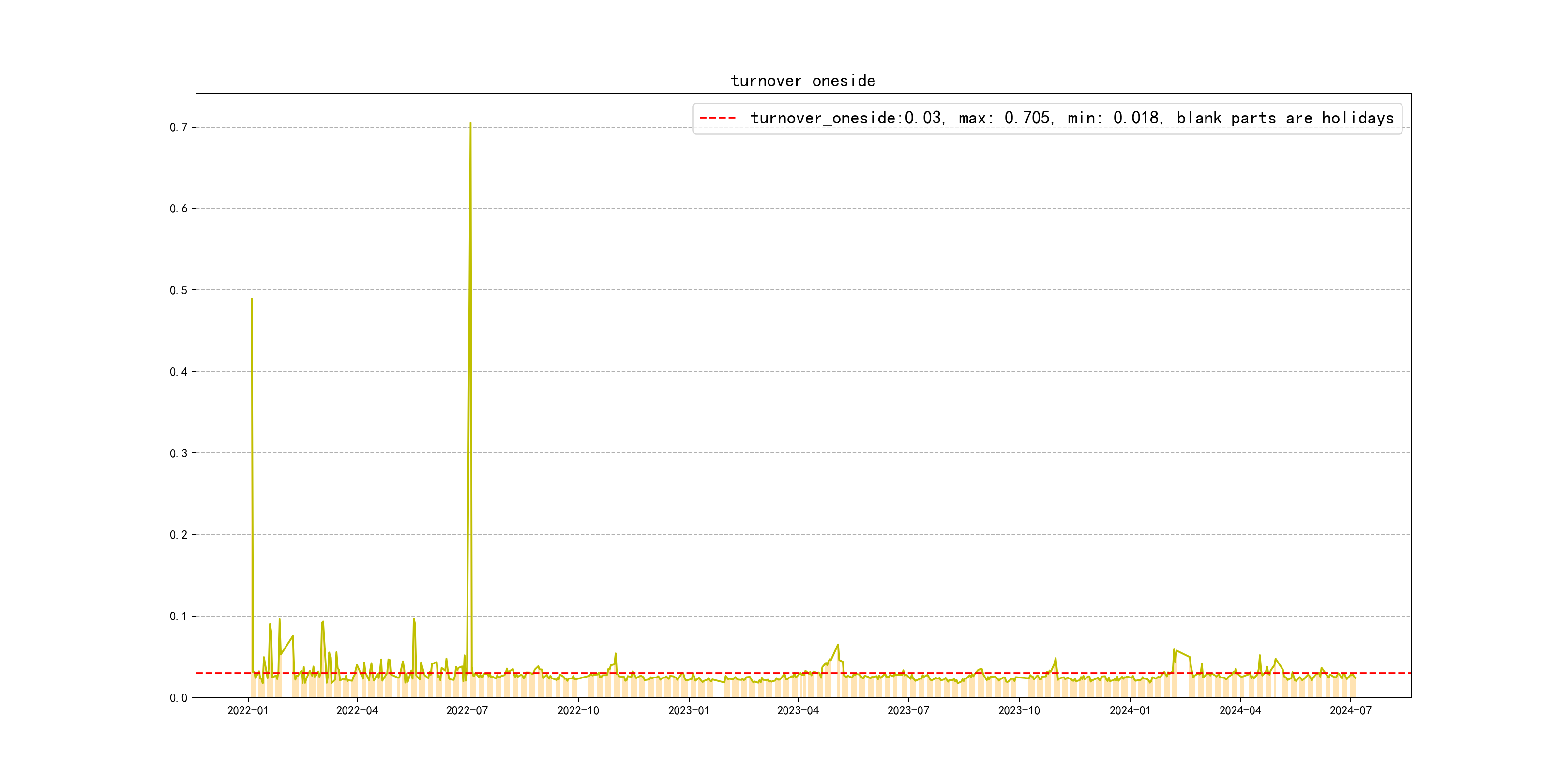Click the y-axis tick label 0.3
Viewport: 1568px width, 784px height.
point(179,453)
